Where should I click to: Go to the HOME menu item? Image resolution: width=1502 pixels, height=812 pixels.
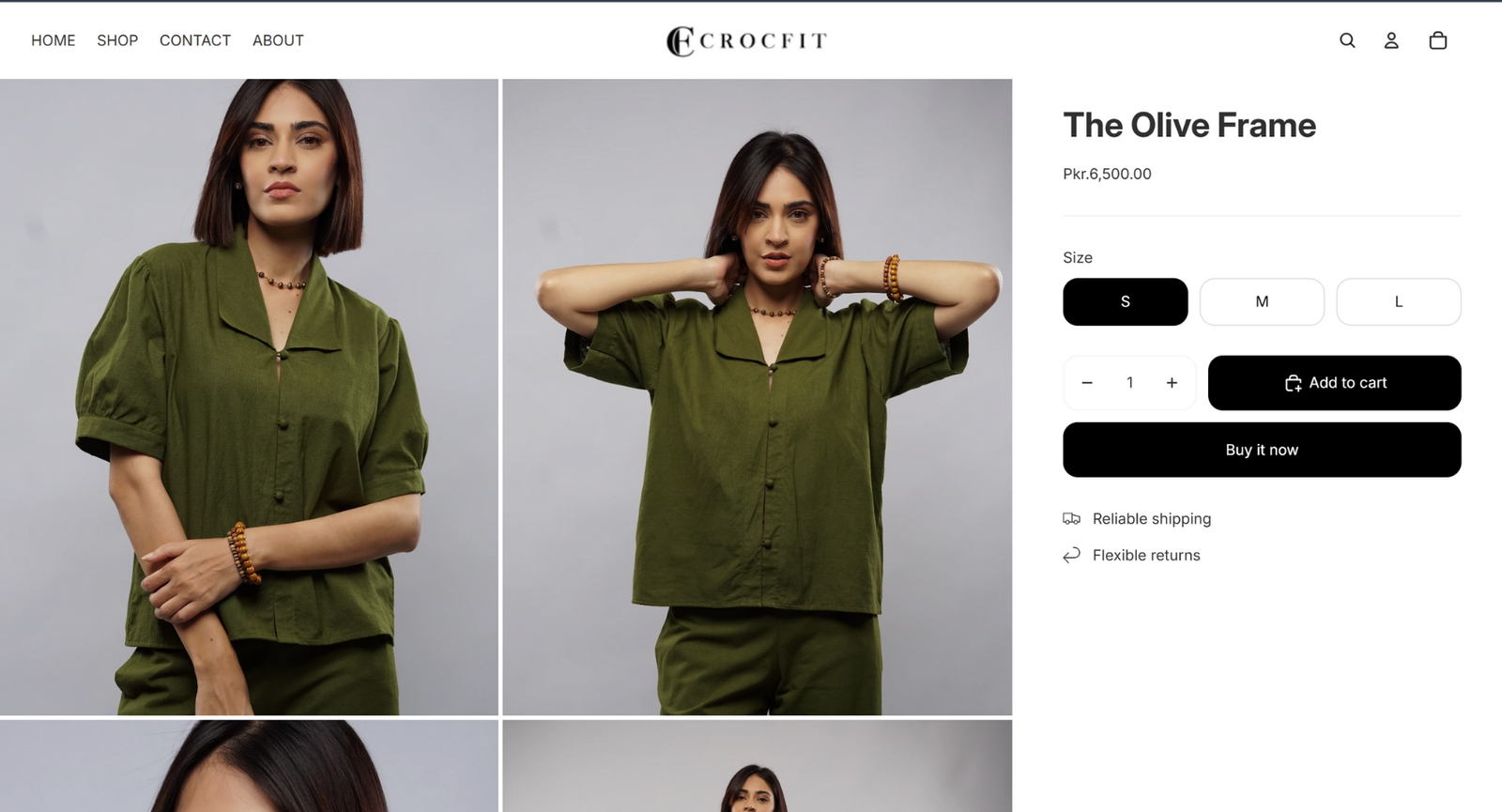click(x=54, y=40)
